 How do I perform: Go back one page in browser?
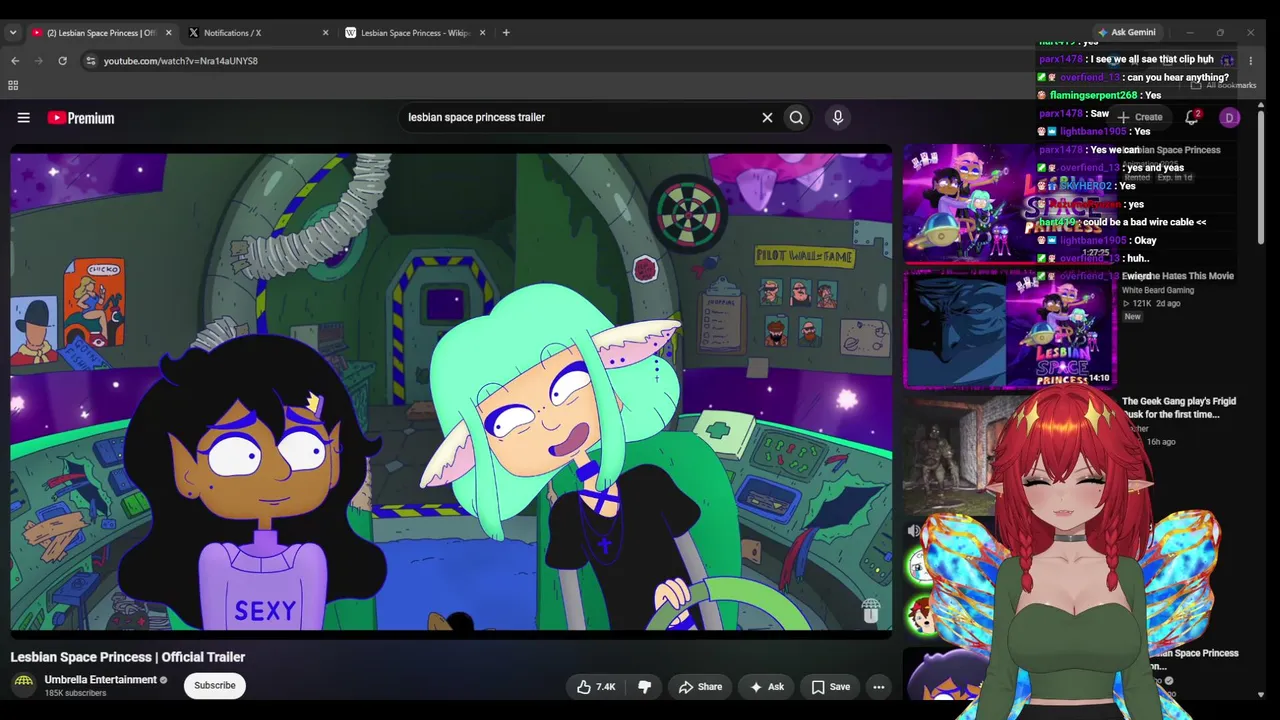[15, 61]
